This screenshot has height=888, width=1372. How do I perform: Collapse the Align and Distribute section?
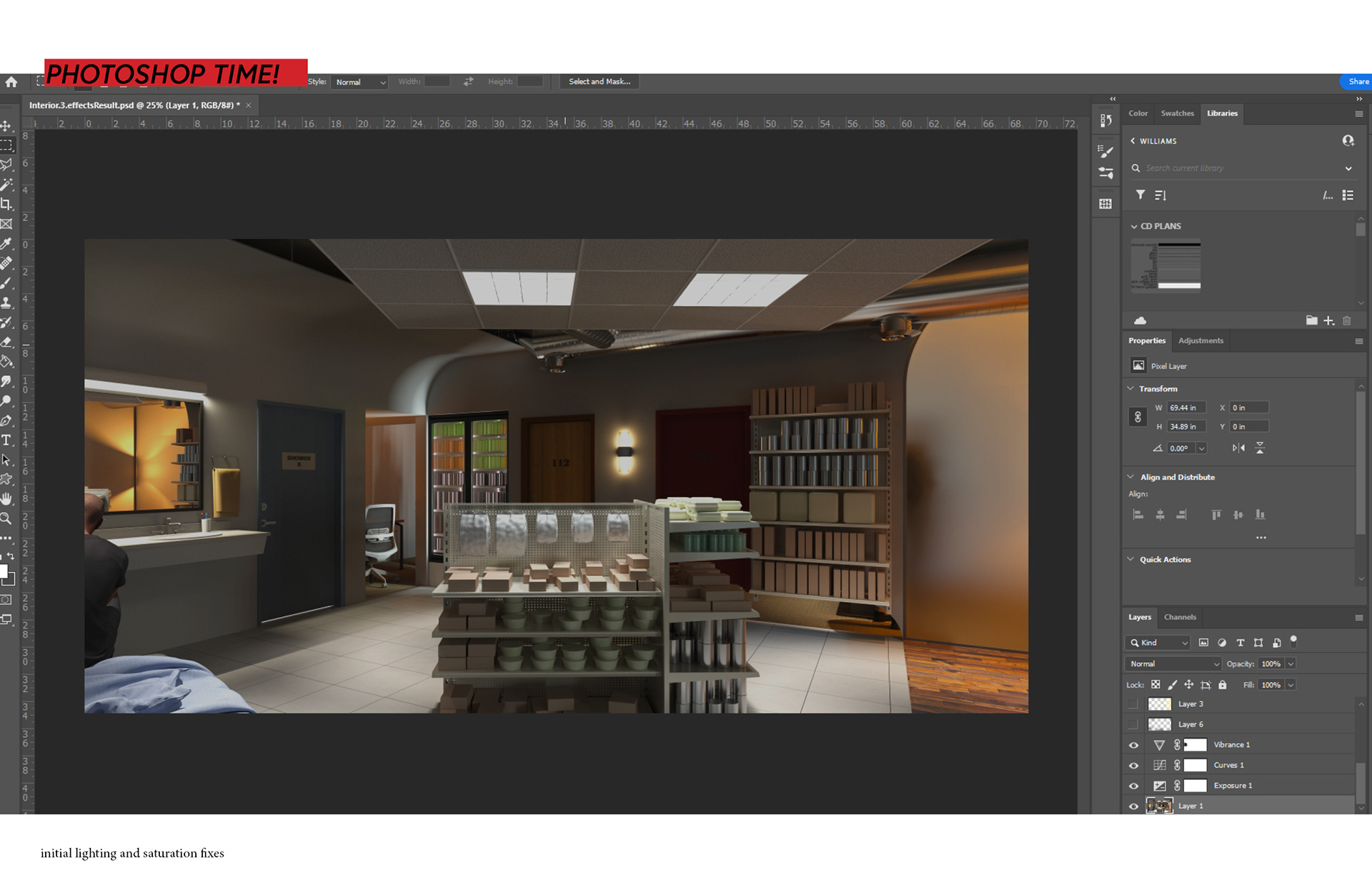(x=1130, y=477)
